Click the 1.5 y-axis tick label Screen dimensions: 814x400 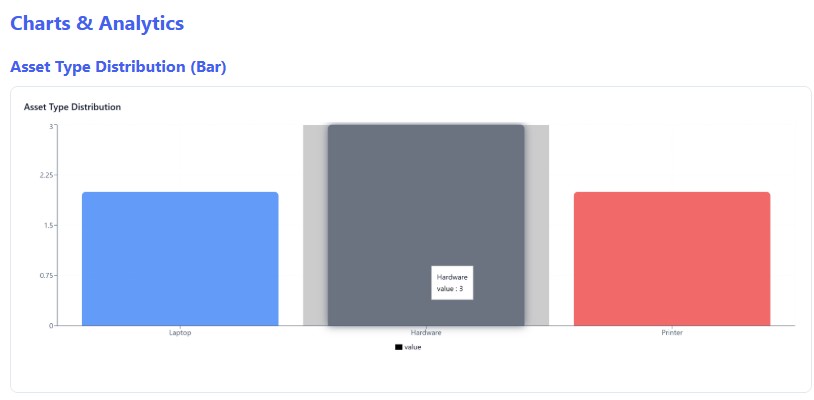click(47, 225)
